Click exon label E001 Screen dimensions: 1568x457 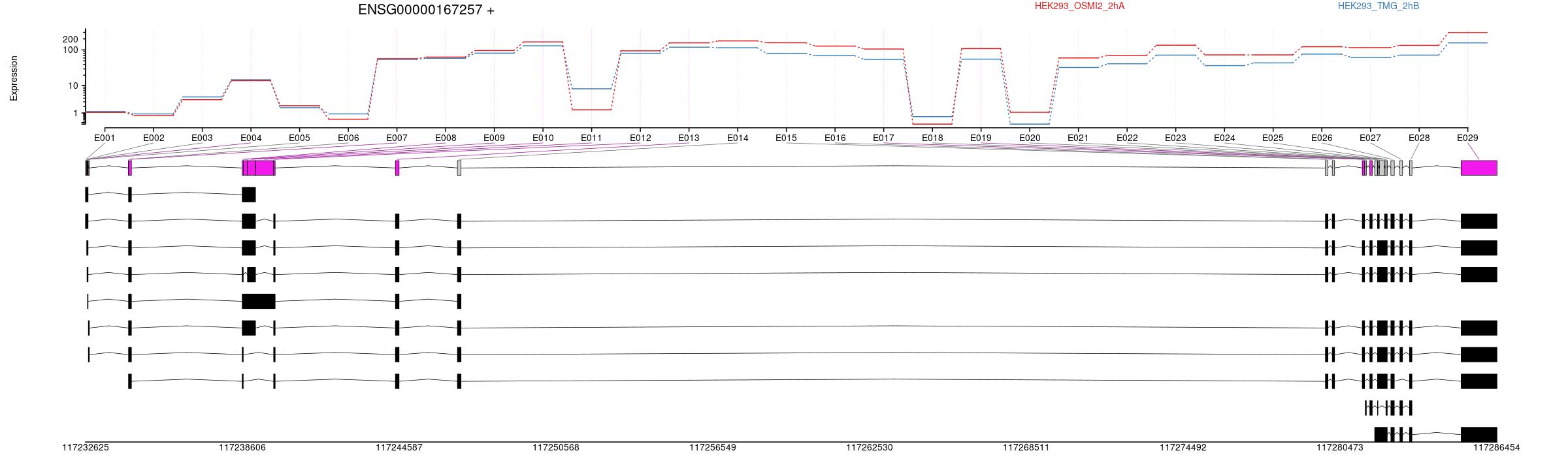pos(105,138)
